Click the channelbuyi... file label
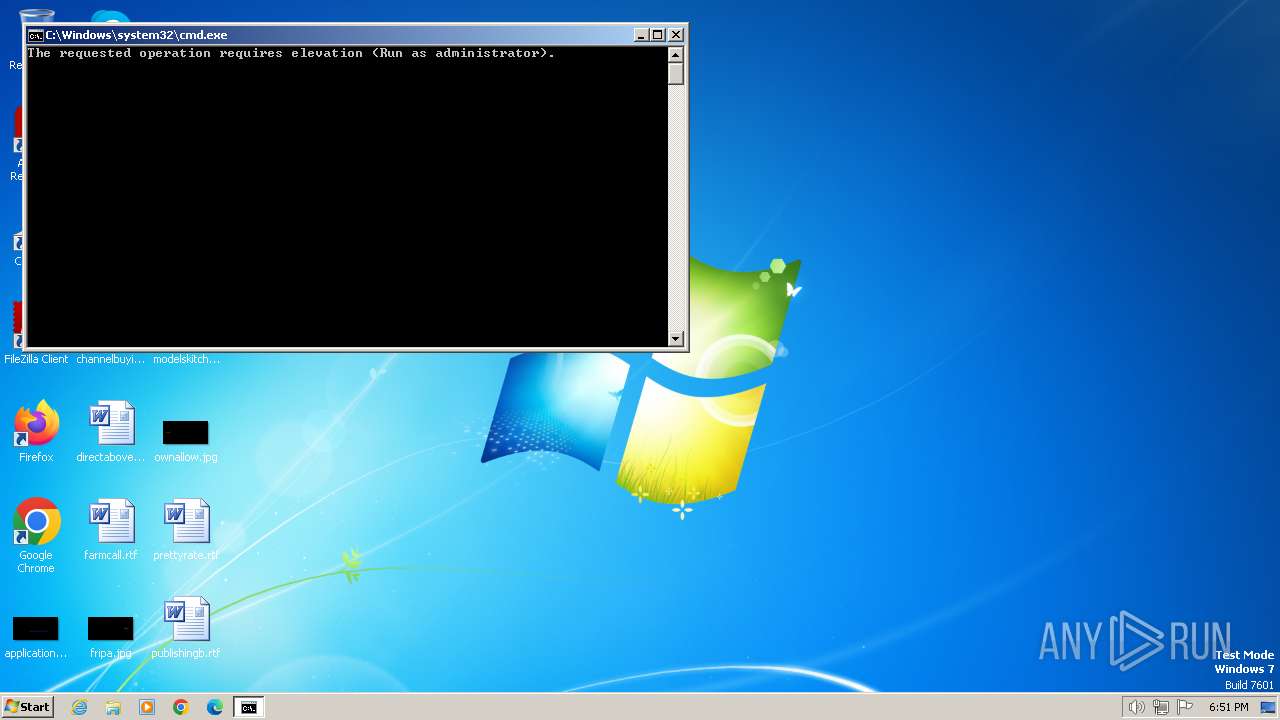 pos(111,359)
